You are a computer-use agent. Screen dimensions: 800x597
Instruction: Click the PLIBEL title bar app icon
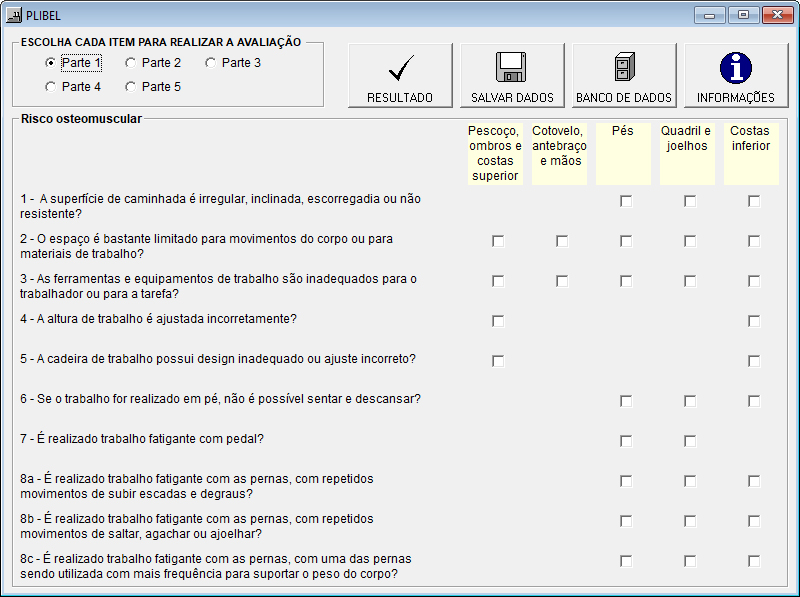click(x=14, y=15)
